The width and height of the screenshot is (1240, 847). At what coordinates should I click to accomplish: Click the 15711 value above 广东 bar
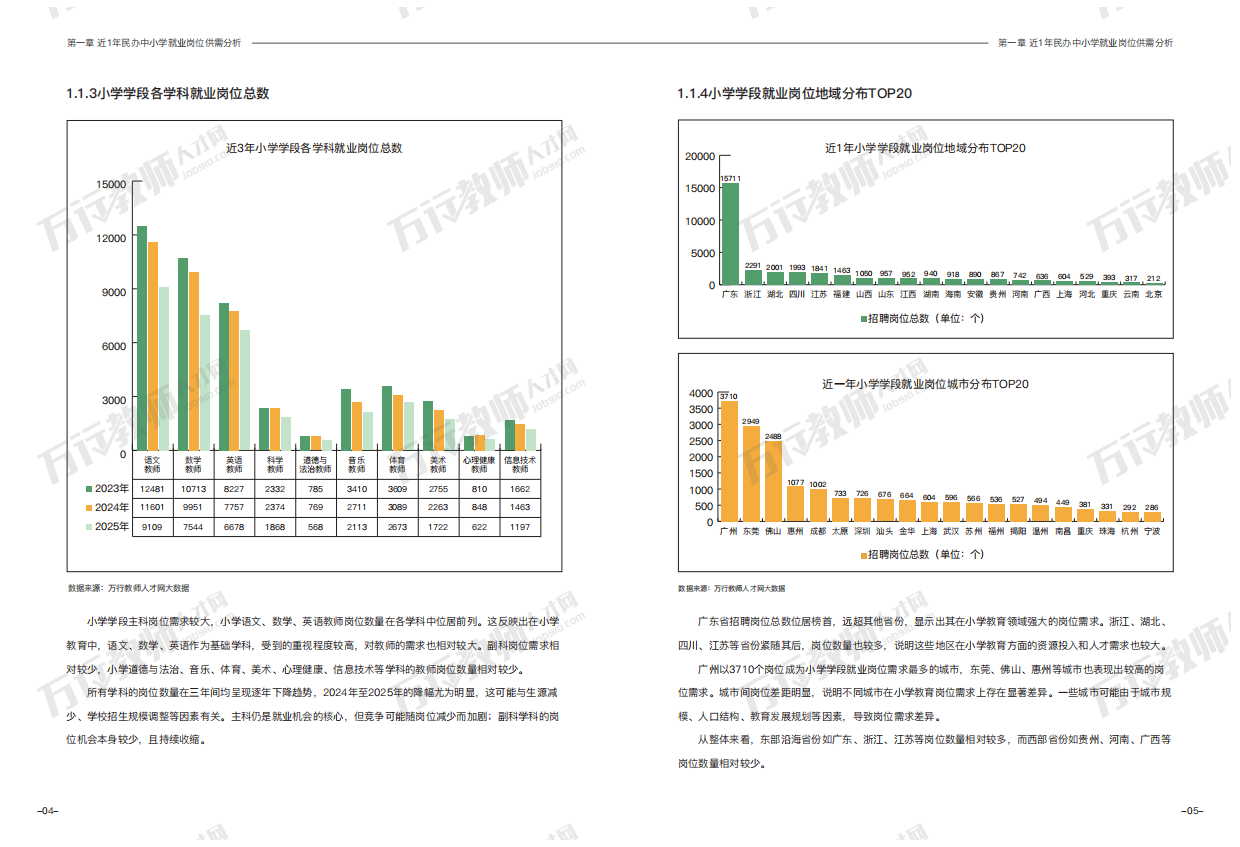click(730, 178)
